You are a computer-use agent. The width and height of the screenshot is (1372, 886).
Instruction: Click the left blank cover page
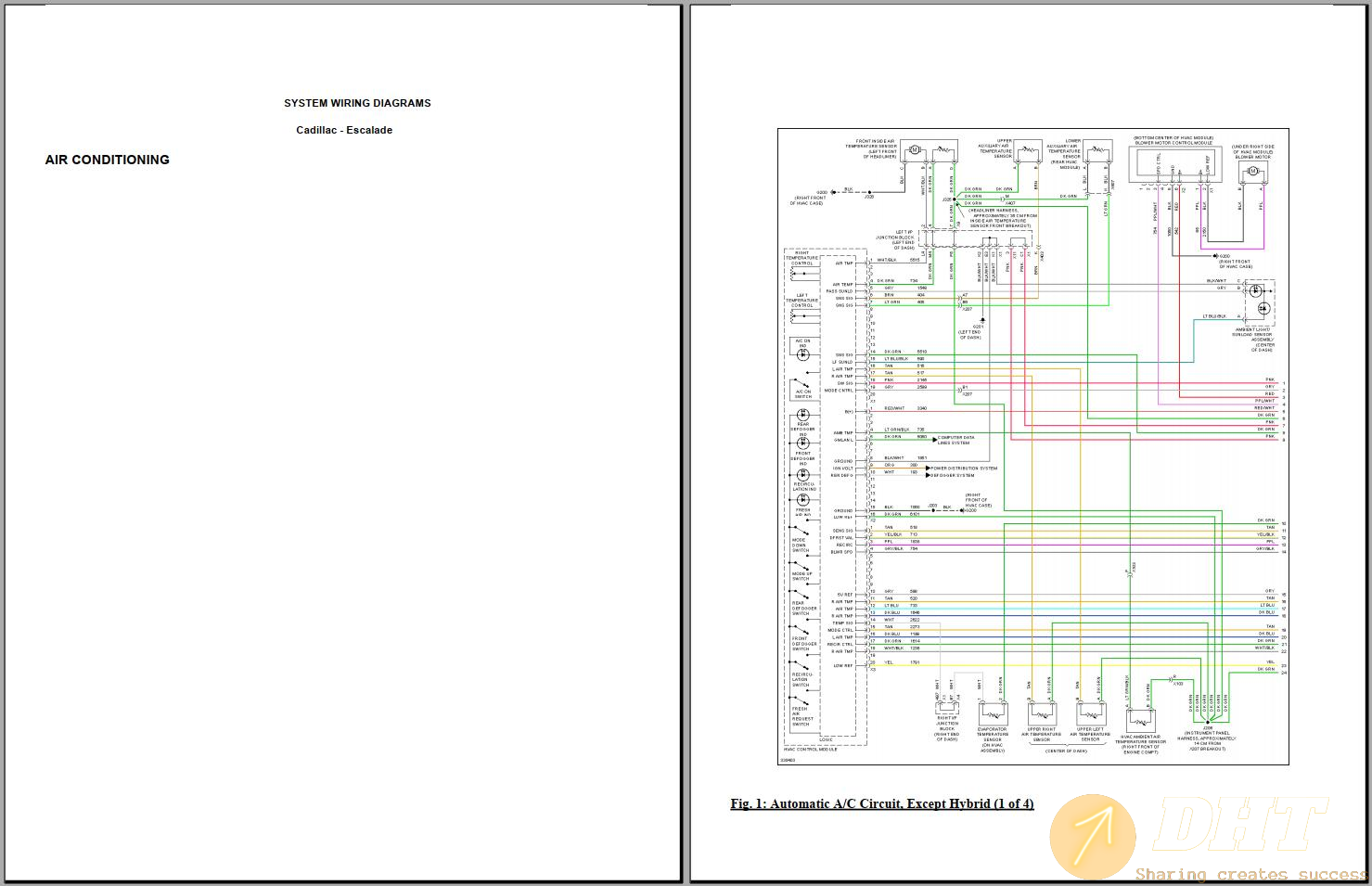click(342, 443)
